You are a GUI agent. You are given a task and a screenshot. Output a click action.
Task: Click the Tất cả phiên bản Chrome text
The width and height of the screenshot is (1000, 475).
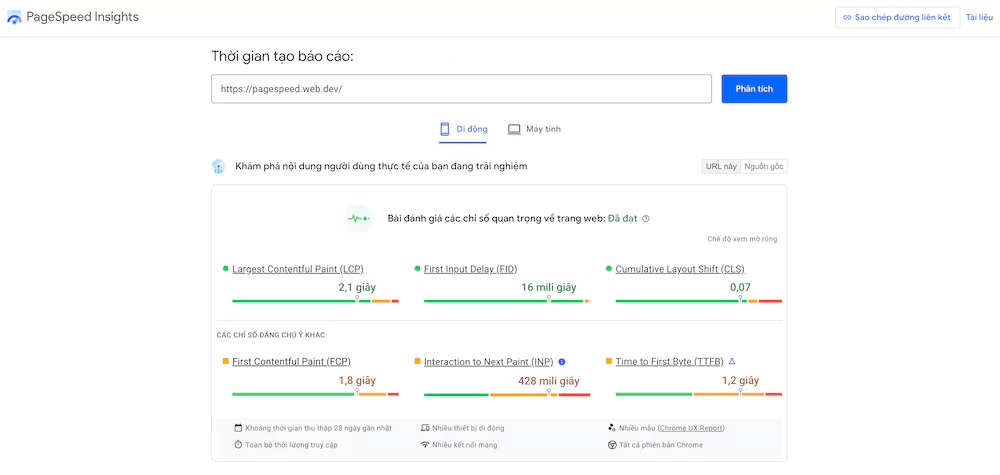click(x=661, y=444)
